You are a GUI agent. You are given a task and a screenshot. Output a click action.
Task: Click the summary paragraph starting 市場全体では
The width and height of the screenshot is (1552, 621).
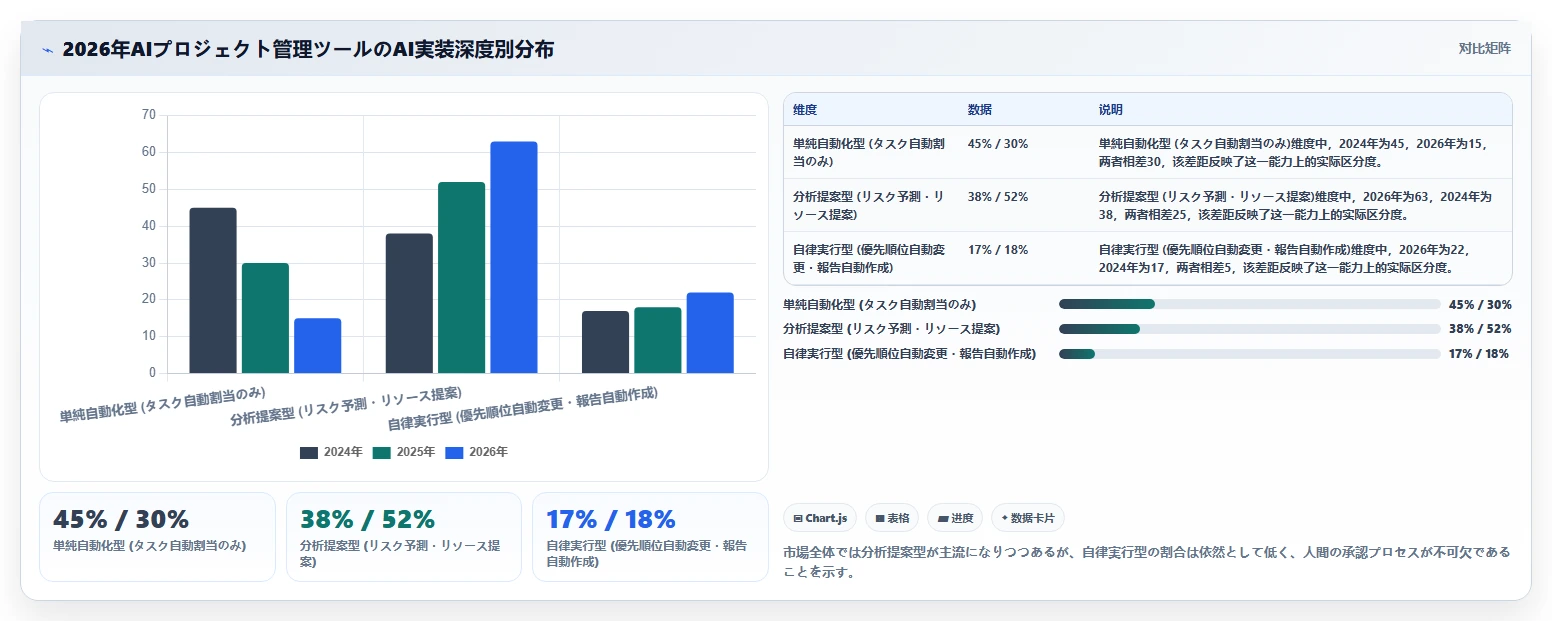1147,562
